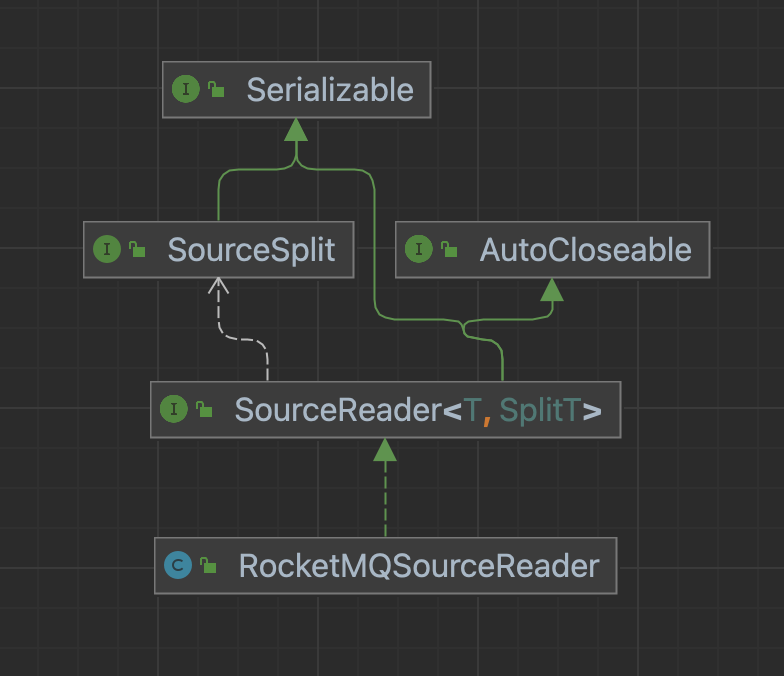
Task: Click the class icon on RocketMQSourceReader
Action: click(178, 566)
